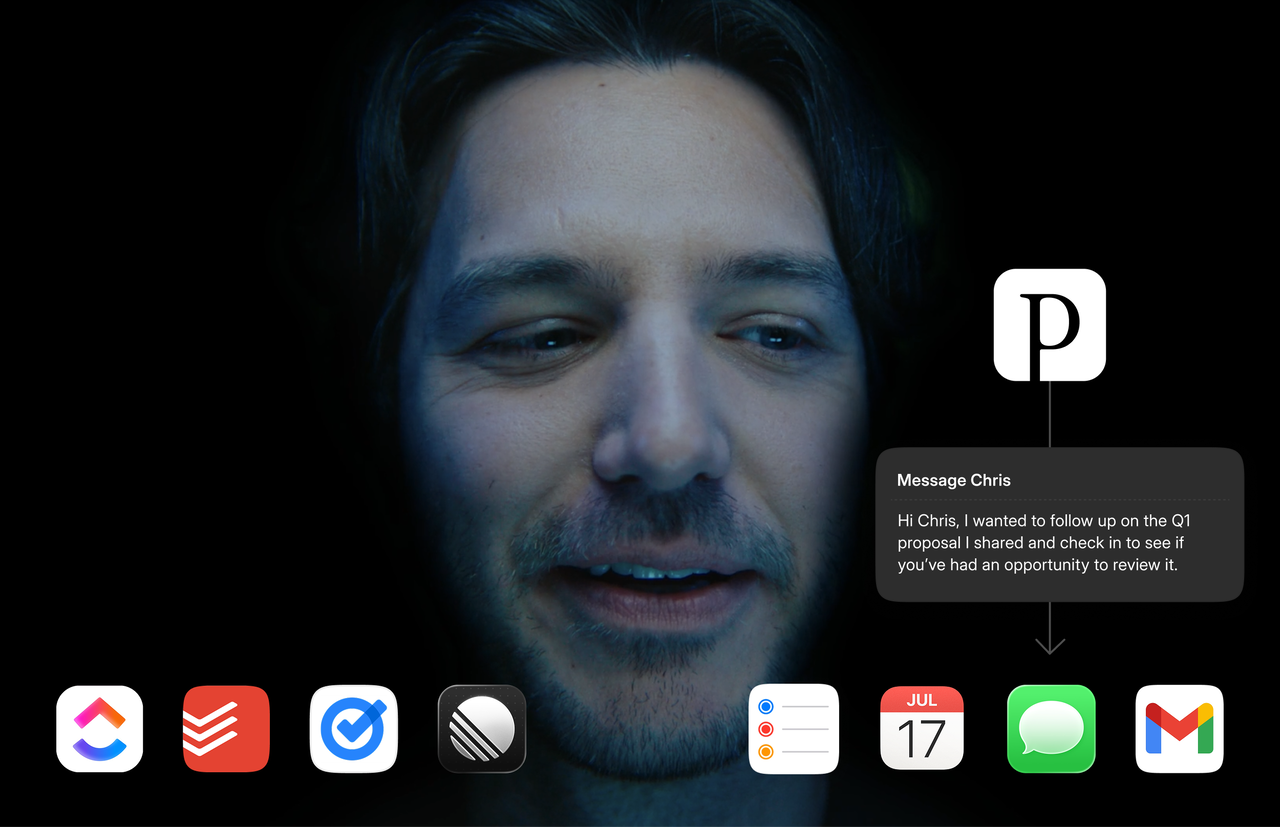
Task: Click the blue dot in Reminders icon
Action: 766,707
